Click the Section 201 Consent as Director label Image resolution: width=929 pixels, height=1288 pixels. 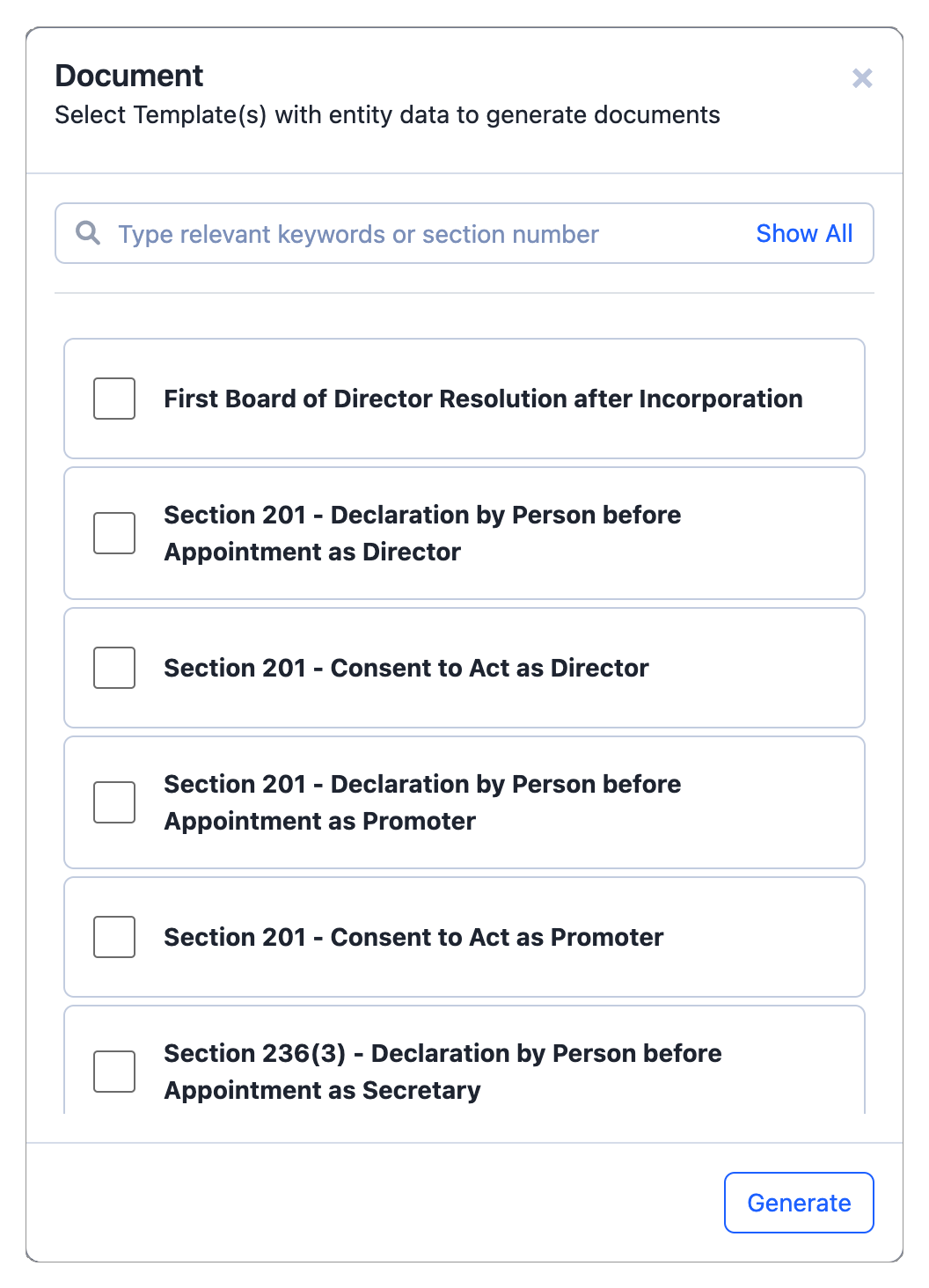406,669
